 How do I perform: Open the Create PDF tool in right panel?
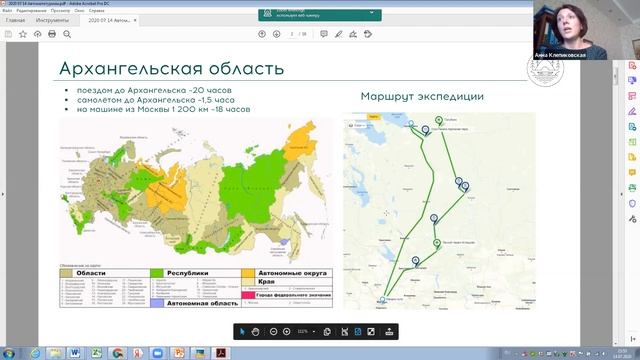tap(632, 65)
